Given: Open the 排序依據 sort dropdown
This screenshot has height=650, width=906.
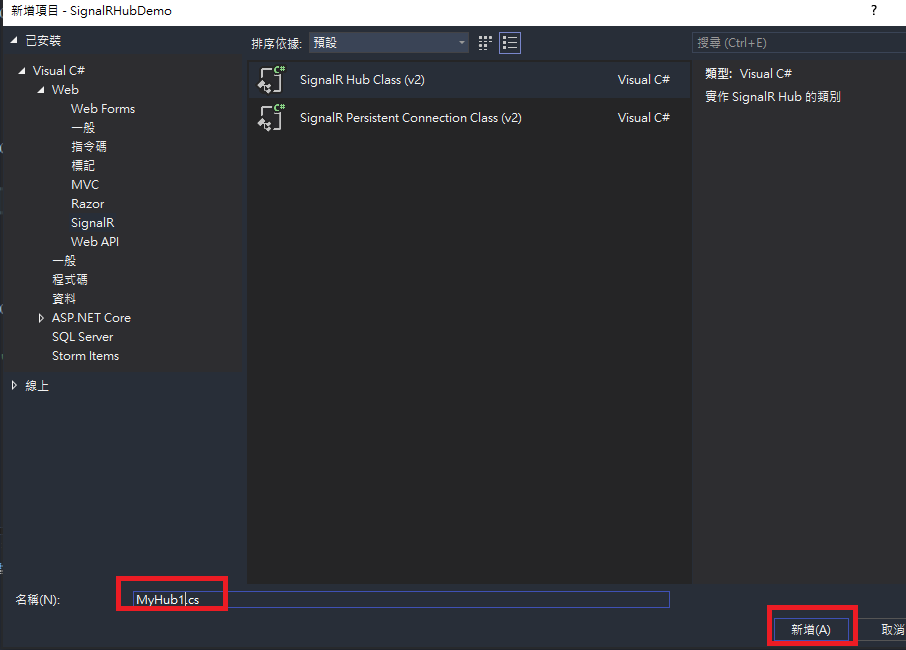Looking at the screenshot, I should tap(388, 43).
